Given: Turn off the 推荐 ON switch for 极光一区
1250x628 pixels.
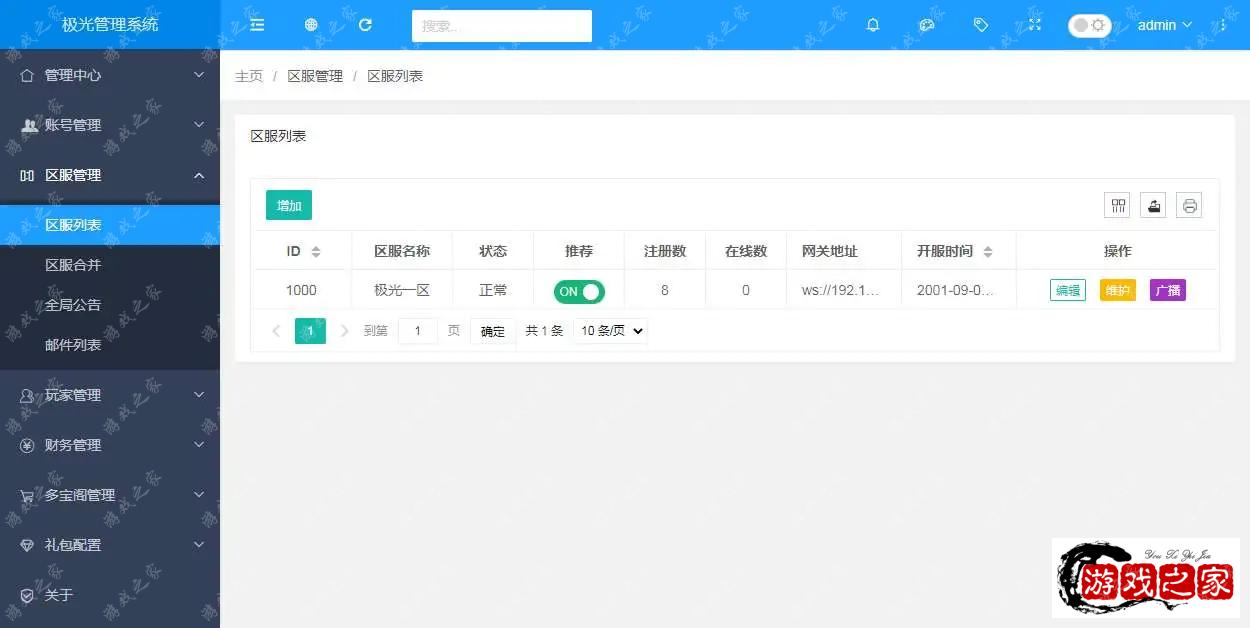Looking at the screenshot, I should (579, 291).
